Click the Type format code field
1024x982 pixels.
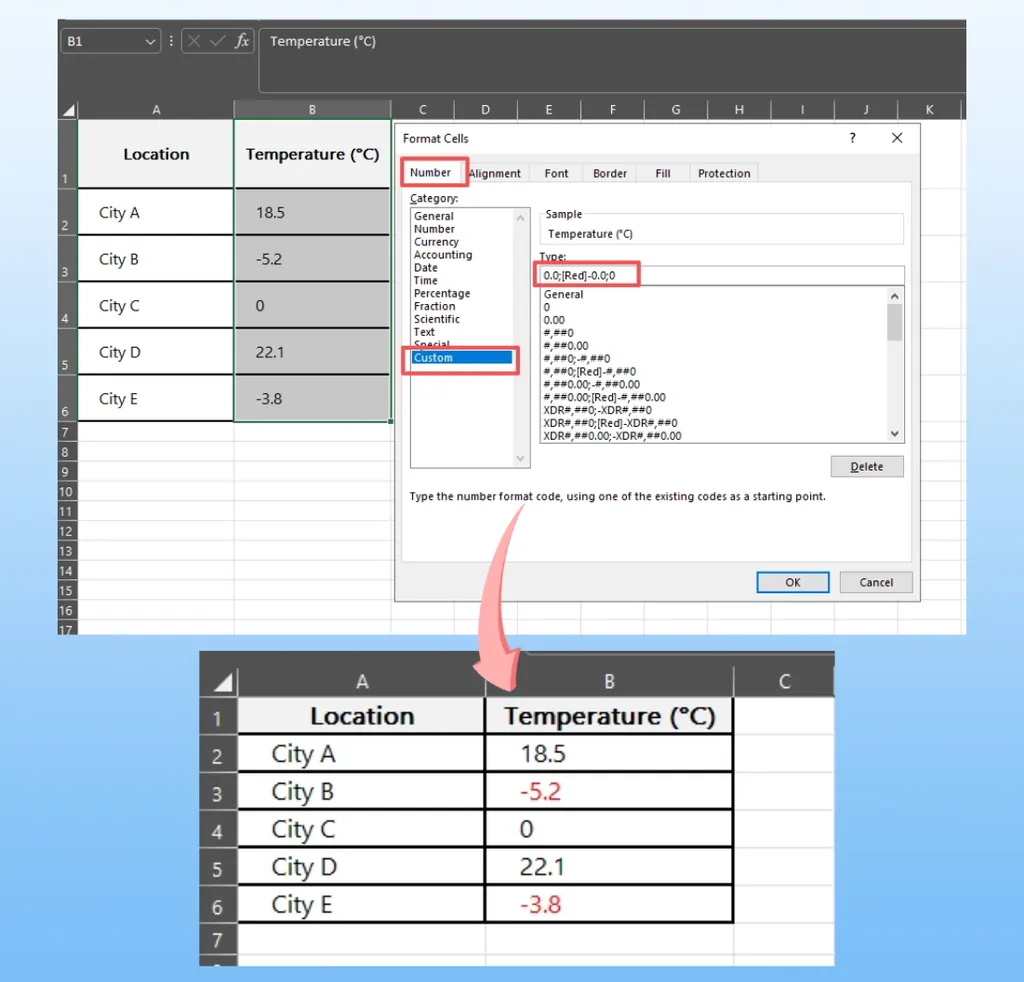(720, 275)
